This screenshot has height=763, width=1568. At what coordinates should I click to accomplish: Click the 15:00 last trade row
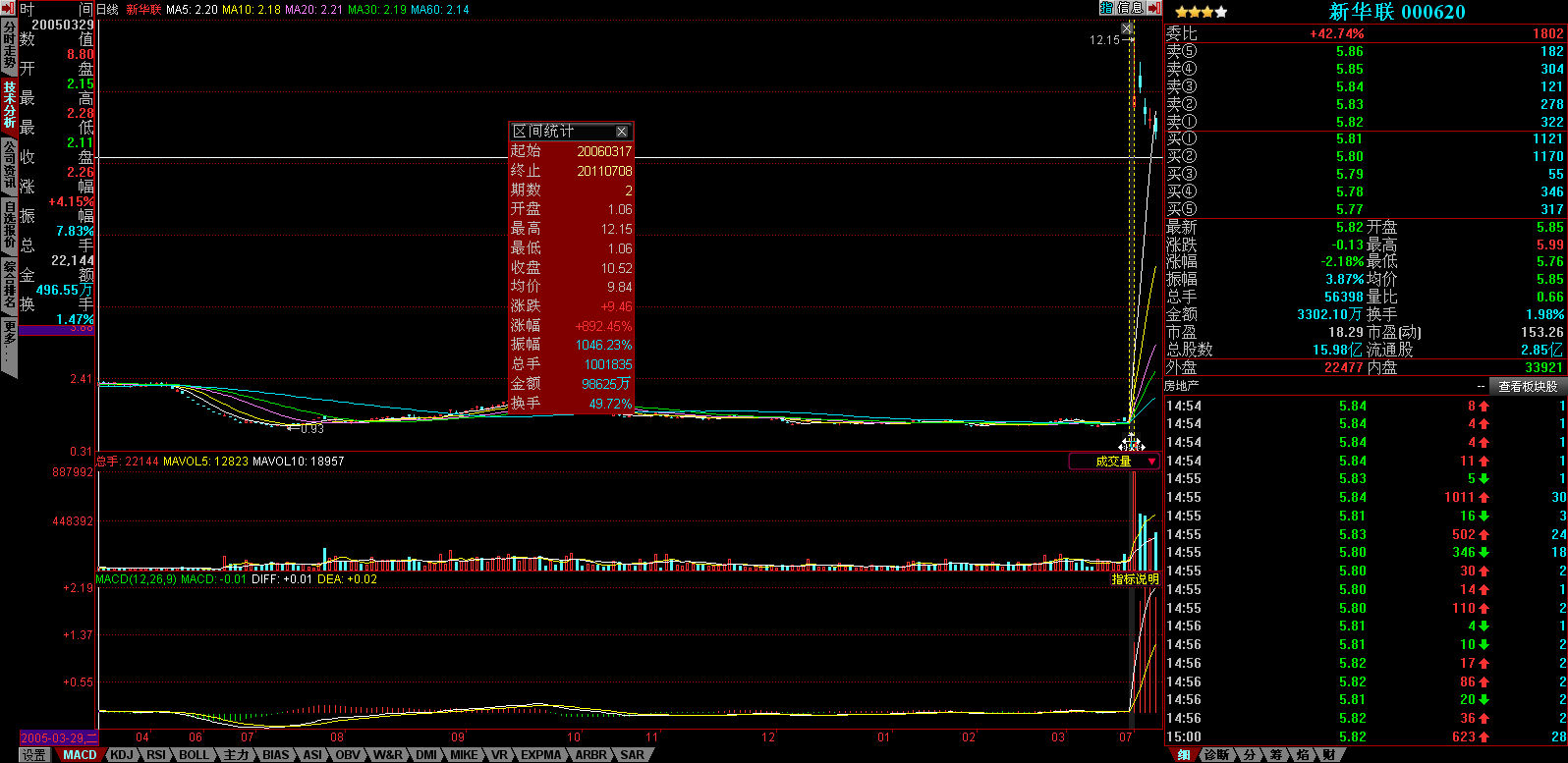[1366, 736]
